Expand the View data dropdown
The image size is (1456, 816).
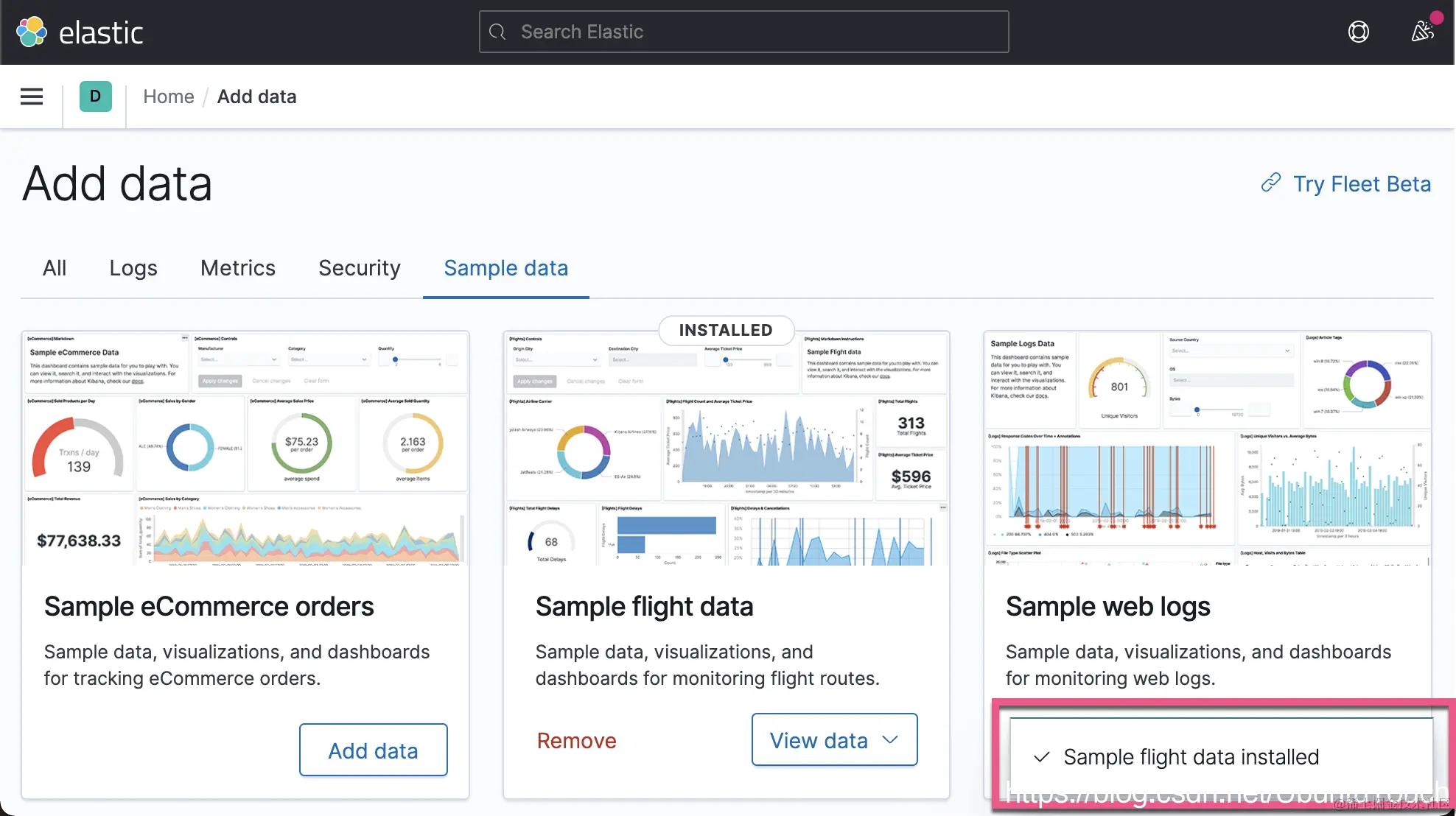click(x=819, y=740)
